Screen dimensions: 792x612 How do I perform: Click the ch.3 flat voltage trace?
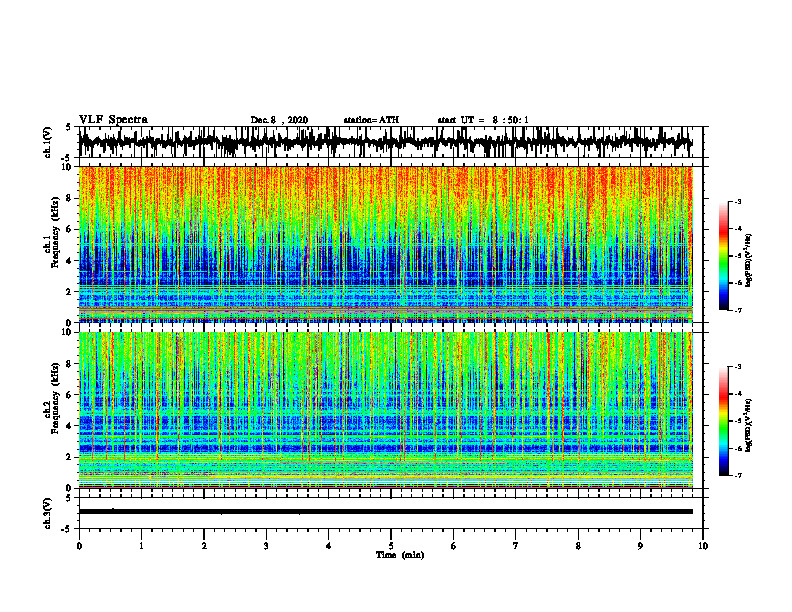coord(385,512)
